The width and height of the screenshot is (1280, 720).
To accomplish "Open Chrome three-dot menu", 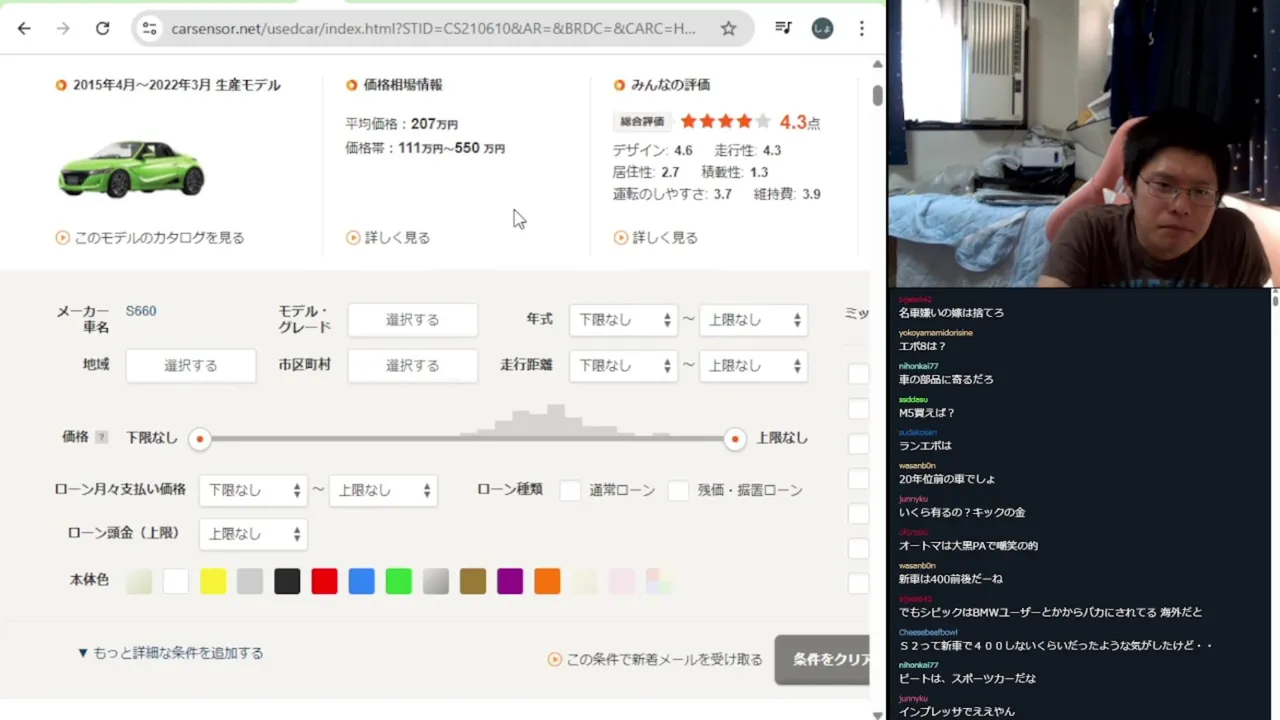I will (862, 28).
